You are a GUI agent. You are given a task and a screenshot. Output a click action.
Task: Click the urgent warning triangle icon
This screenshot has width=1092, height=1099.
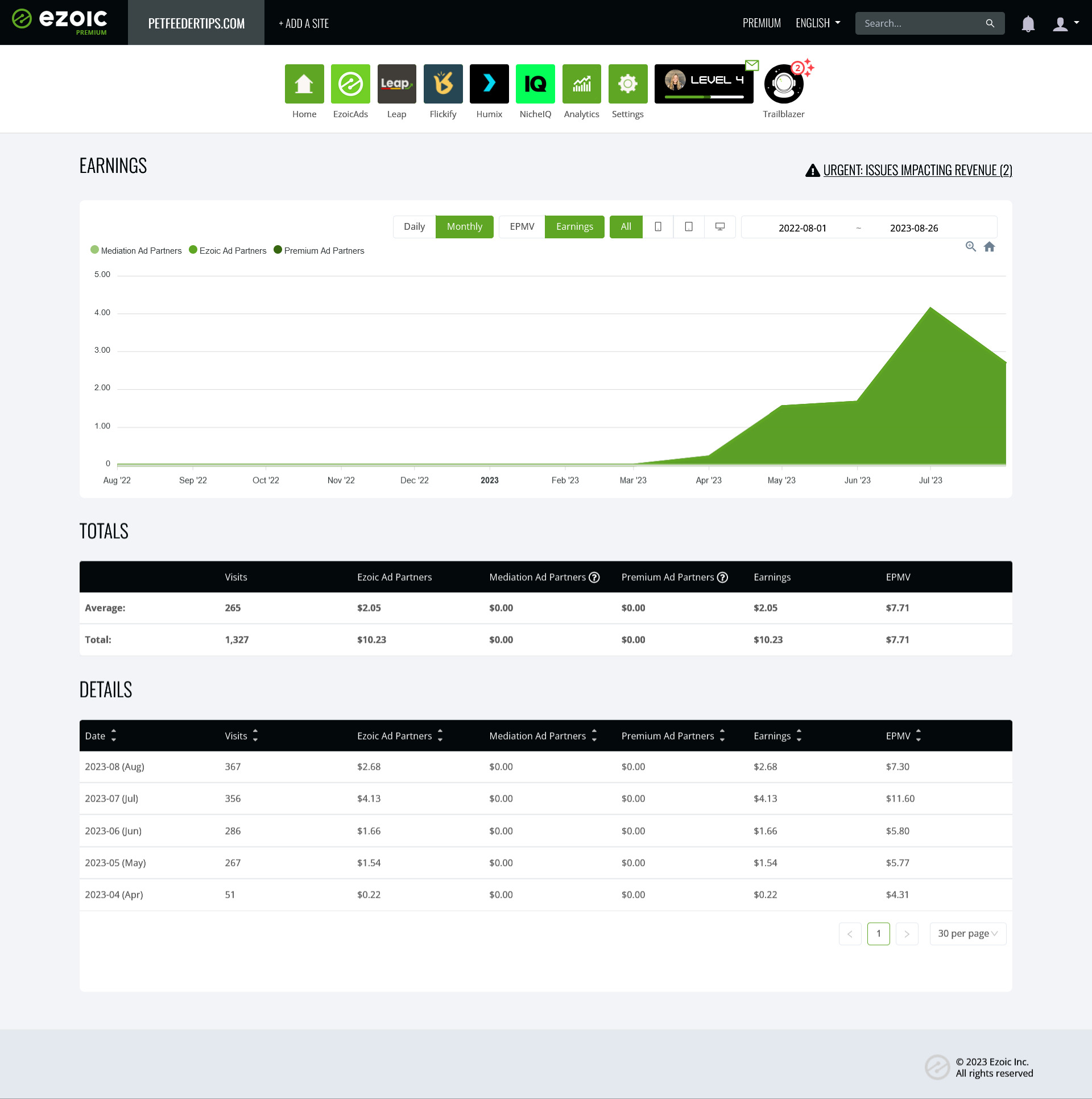coord(813,170)
